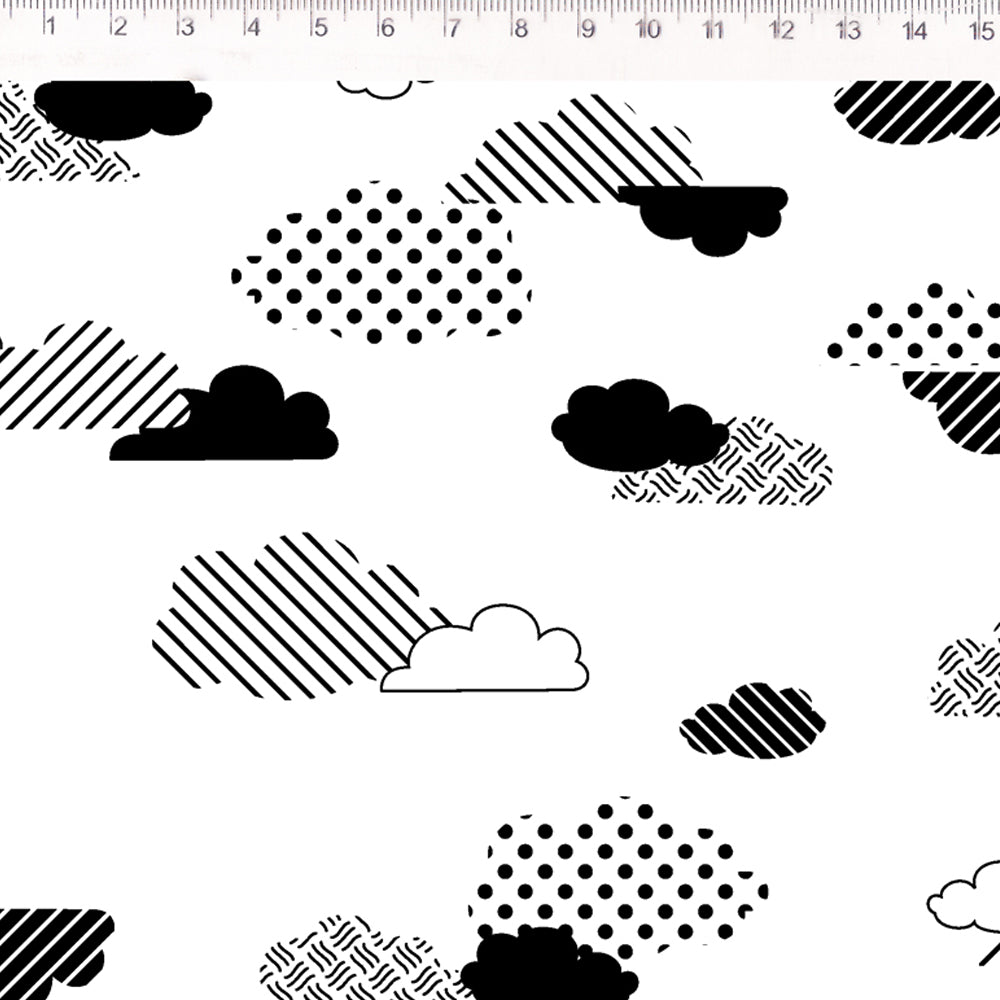The image size is (1000, 1000).
Task: Click the number 1 on the ruler
Action: 50,26
